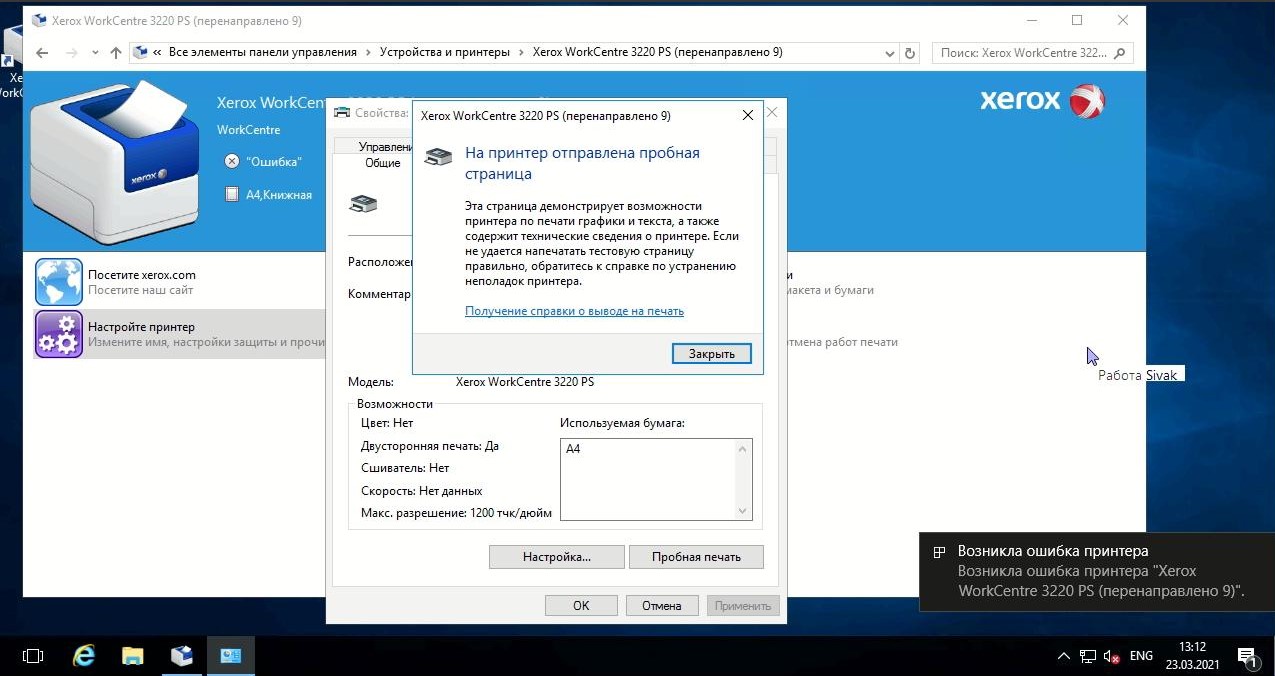Click the network icon in system tray
The width and height of the screenshot is (1275, 676).
(1087, 656)
